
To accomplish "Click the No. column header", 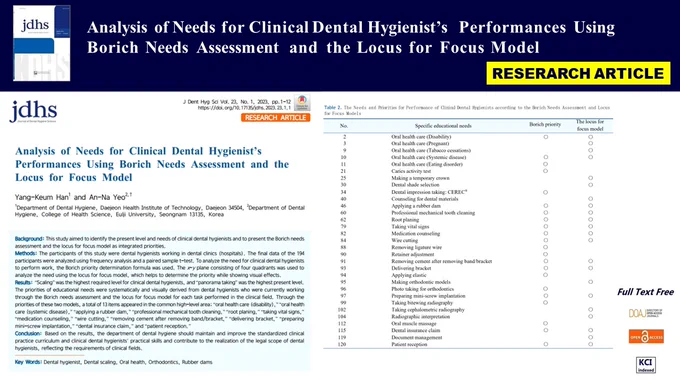I will tap(344, 126).
